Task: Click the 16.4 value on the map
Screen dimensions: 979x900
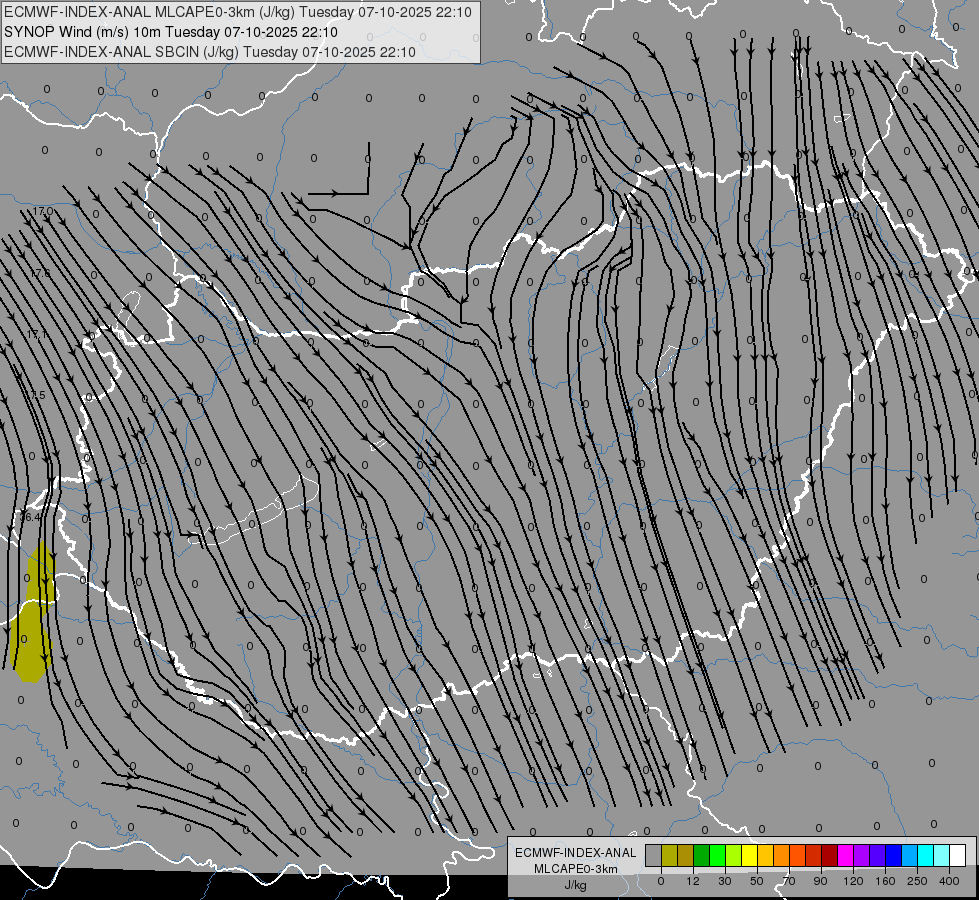Action: (x=30, y=517)
